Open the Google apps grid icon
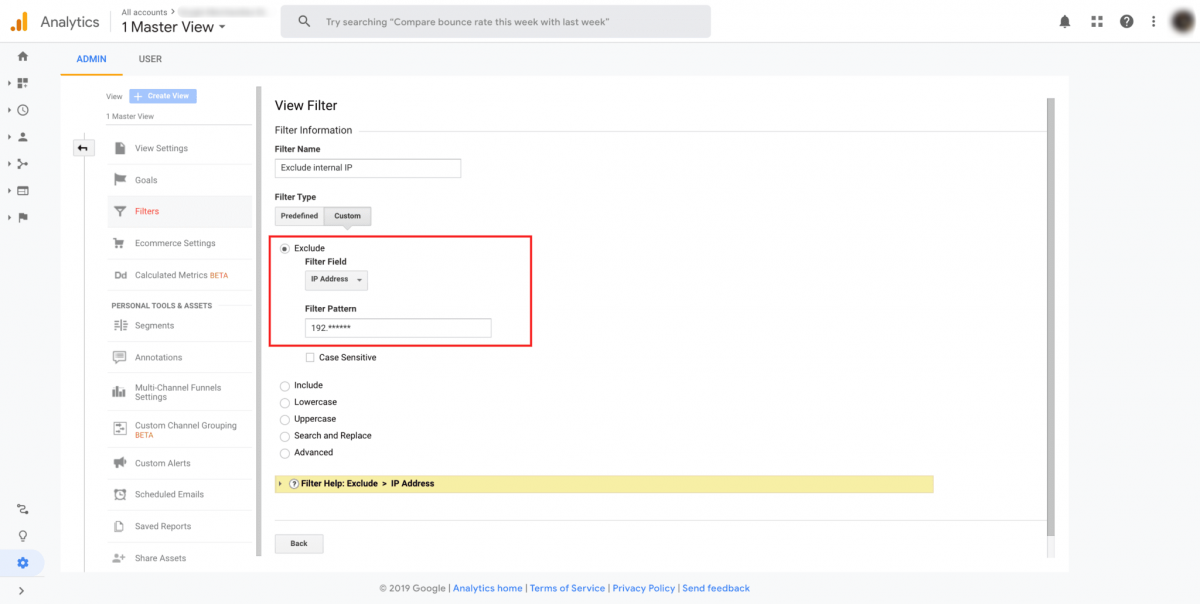This screenshot has width=1200, height=604. pos(1096,21)
